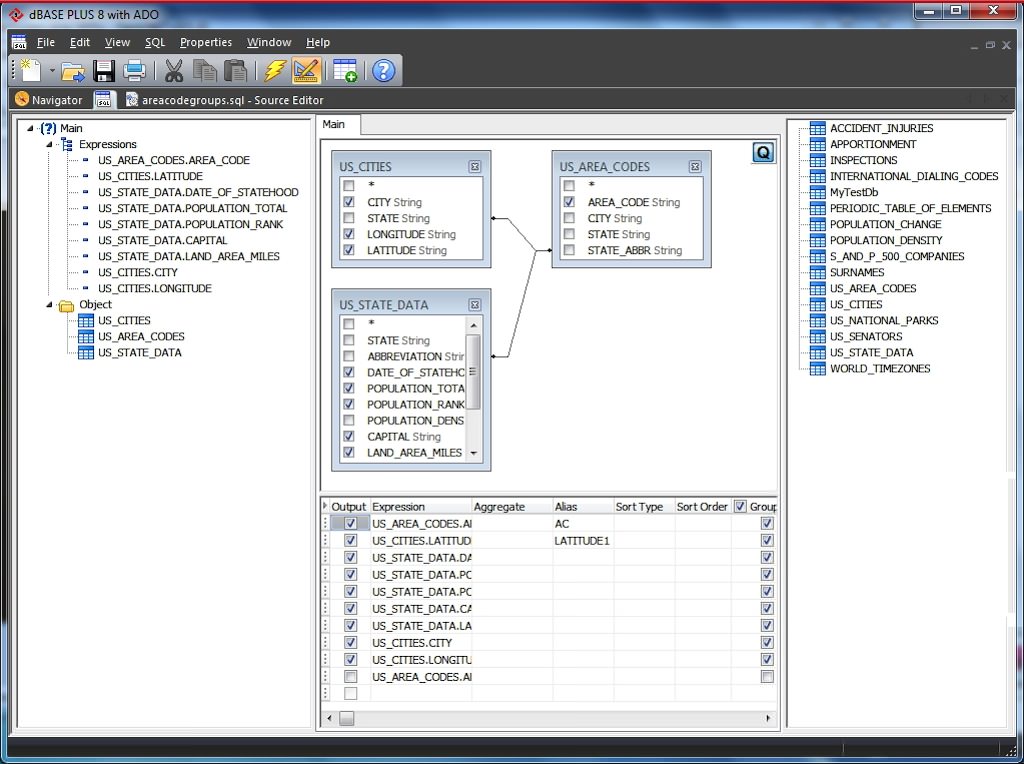The image size is (1024, 764).
Task: Click the horizontal scrollbar thumb in grid
Action: click(x=347, y=718)
